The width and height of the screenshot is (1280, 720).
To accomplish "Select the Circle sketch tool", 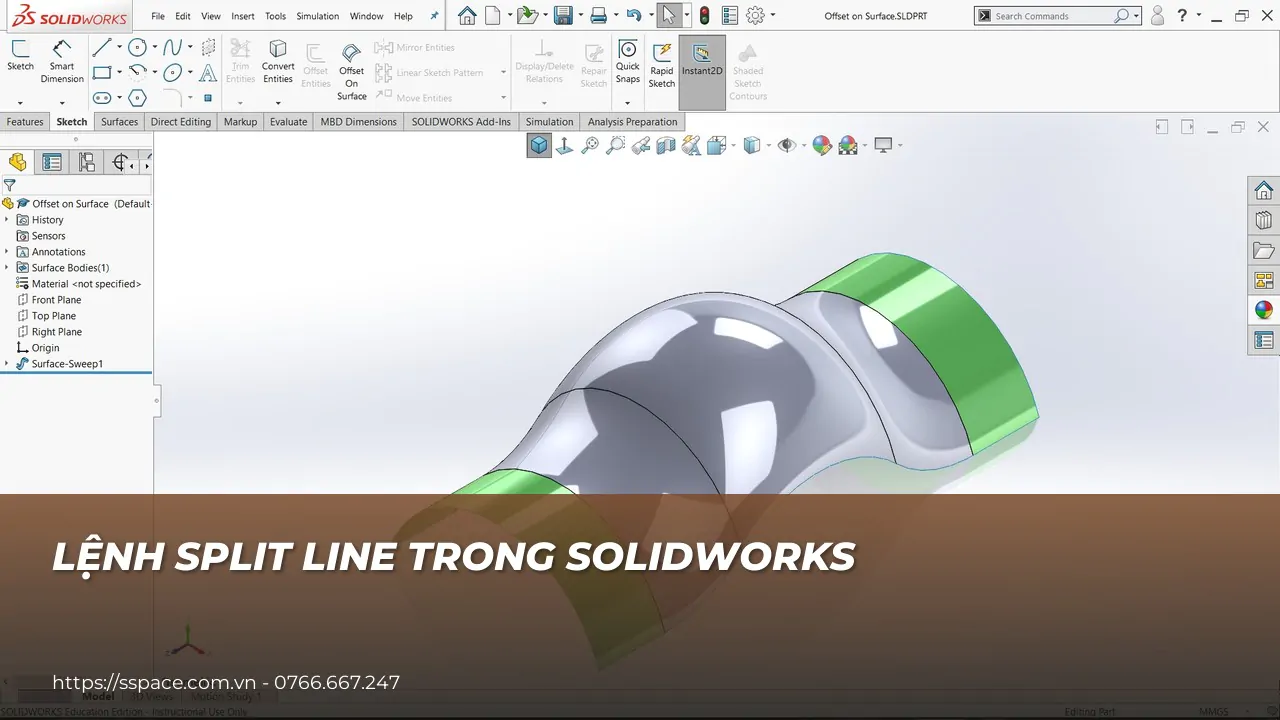I will click(138, 47).
